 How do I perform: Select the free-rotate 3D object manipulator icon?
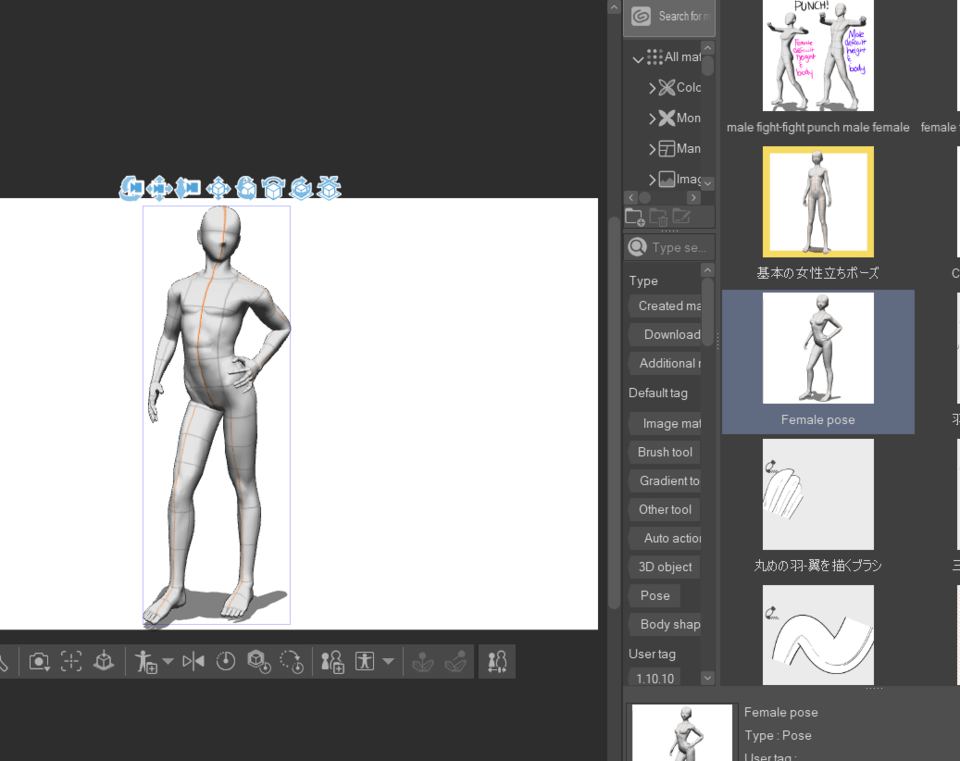point(246,188)
